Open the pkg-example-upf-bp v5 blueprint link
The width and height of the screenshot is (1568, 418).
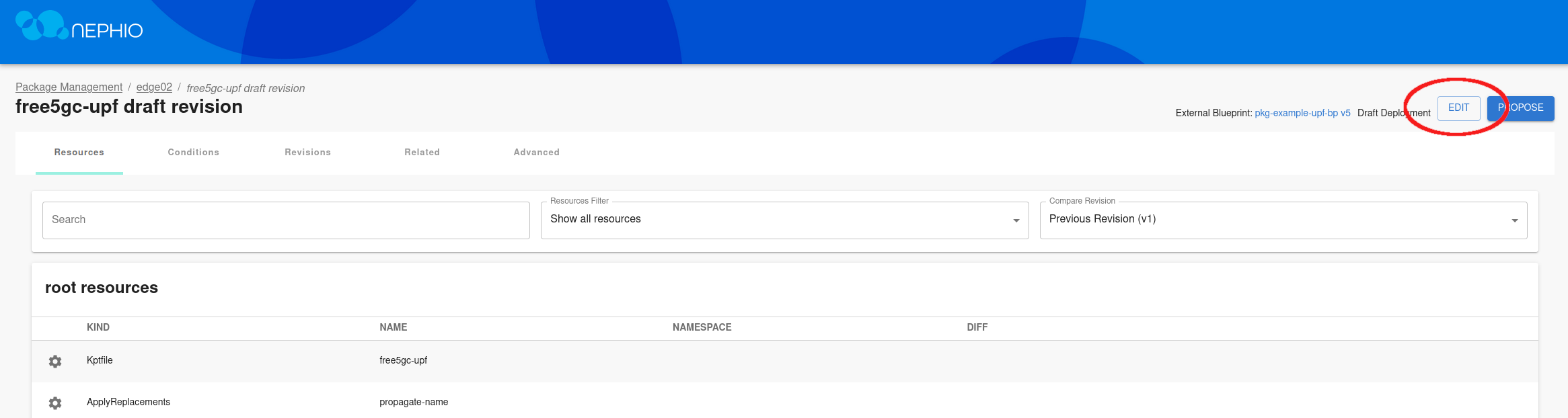(x=1302, y=113)
